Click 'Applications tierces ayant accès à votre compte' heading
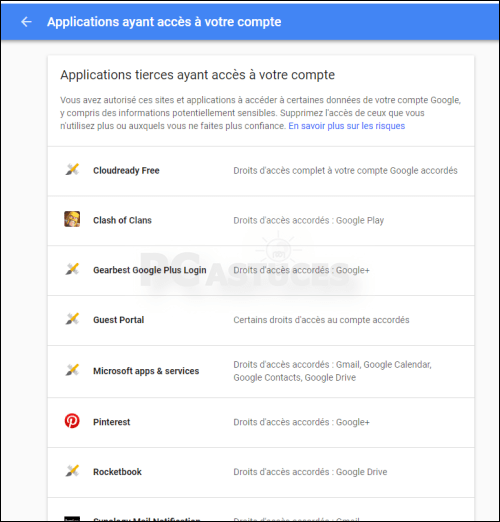This screenshot has height=522, width=500. click(198, 75)
